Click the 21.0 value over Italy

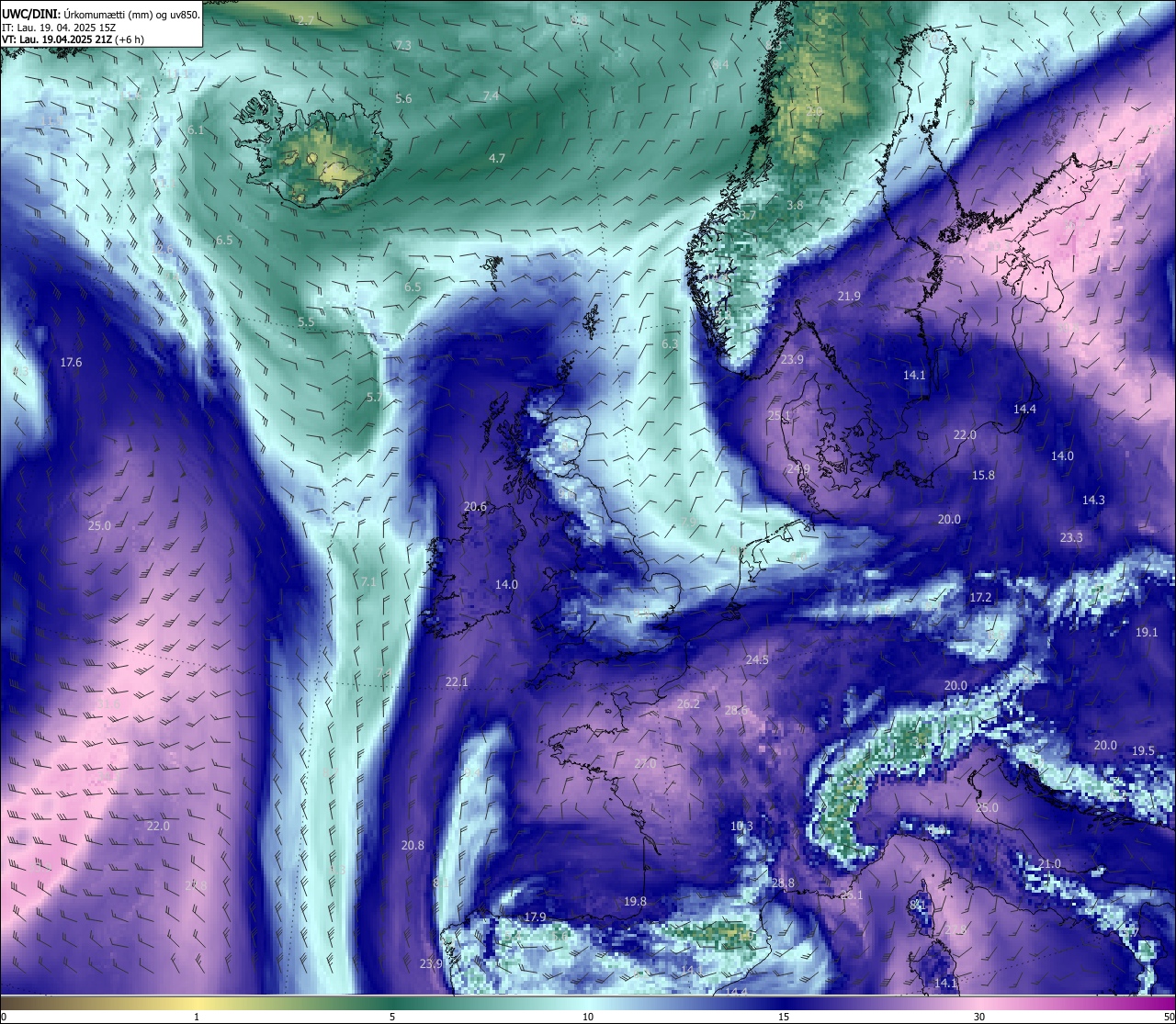tap(1049, 864)
